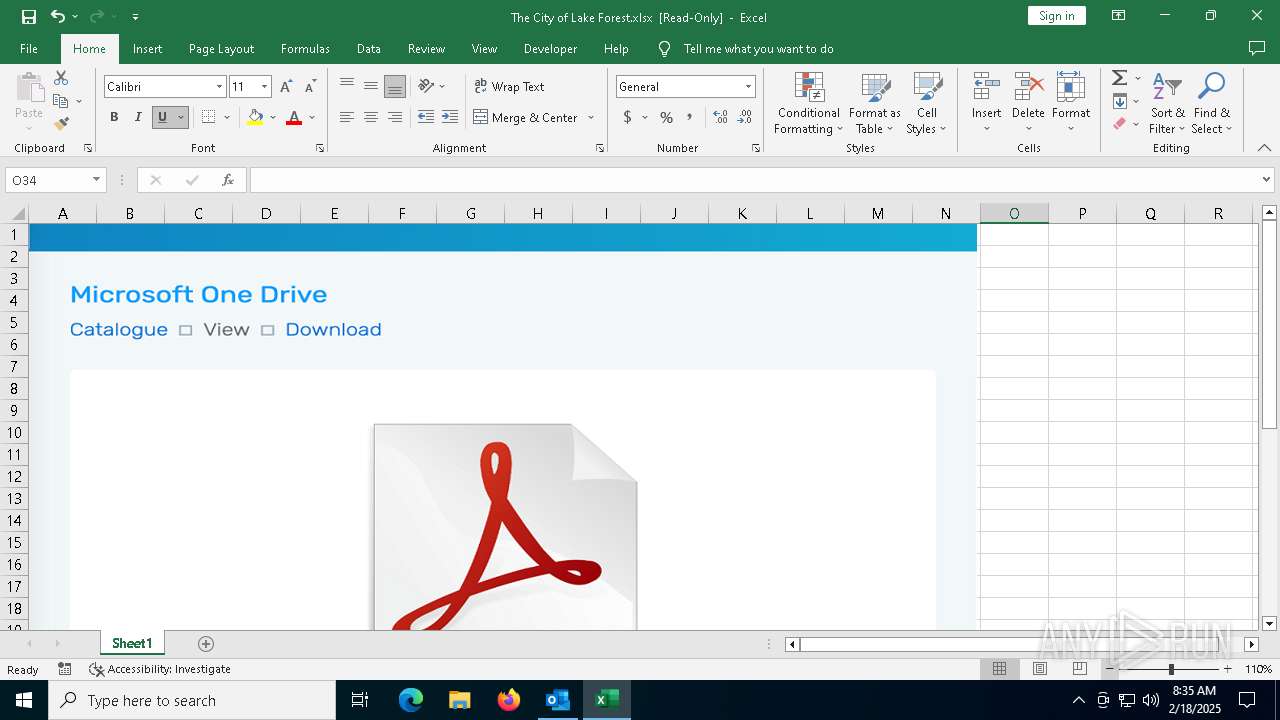Click Accessibility: Investigate in status bar
Viewport: 1280px width, 720px height.
160,669
